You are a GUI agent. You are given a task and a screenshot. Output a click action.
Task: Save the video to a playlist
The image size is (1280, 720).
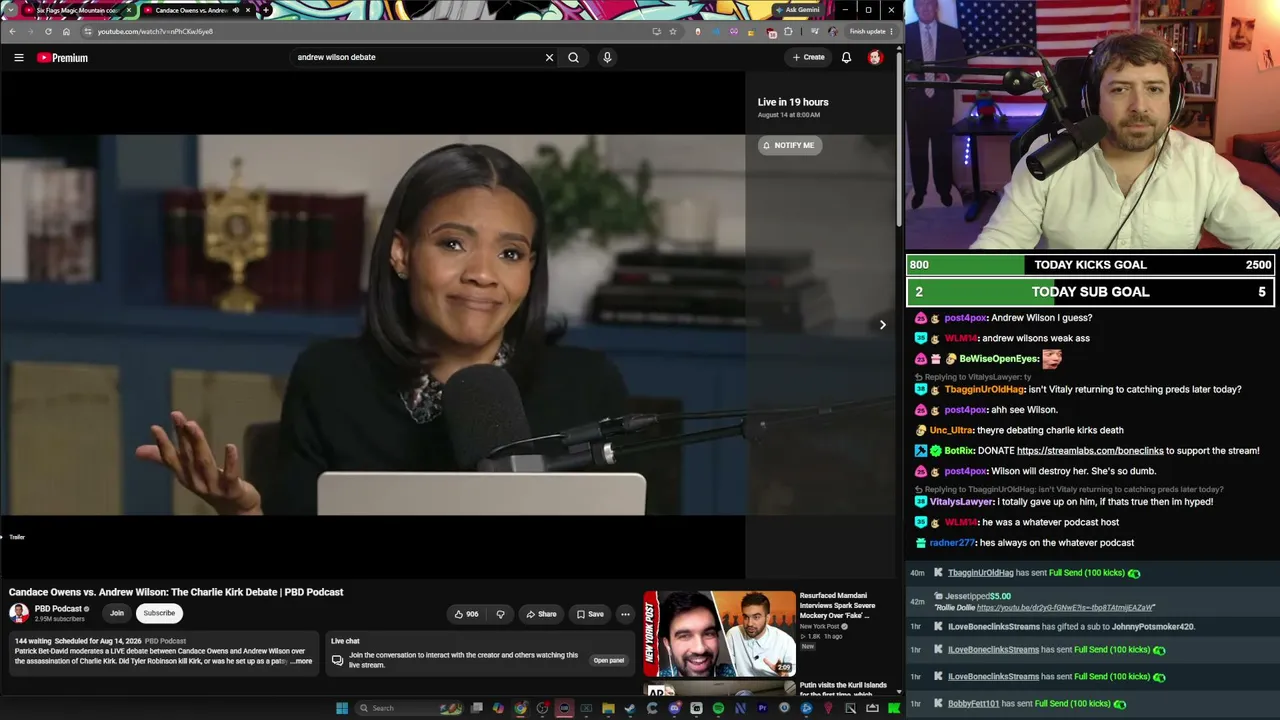[x=590, y=614]
